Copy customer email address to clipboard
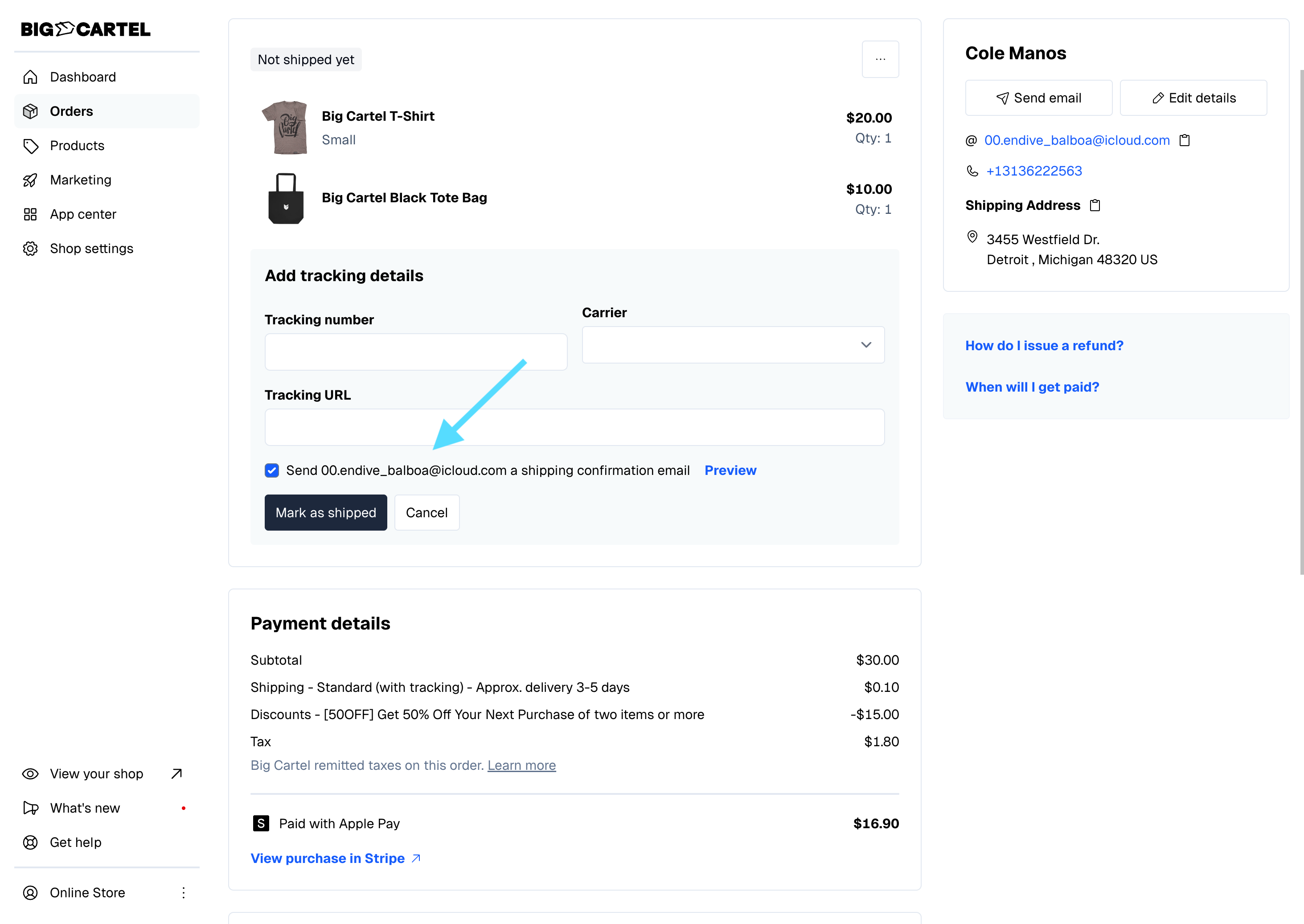This screenshot has width=1304, height=924. pyautogui.click(x=1185, y=140)
